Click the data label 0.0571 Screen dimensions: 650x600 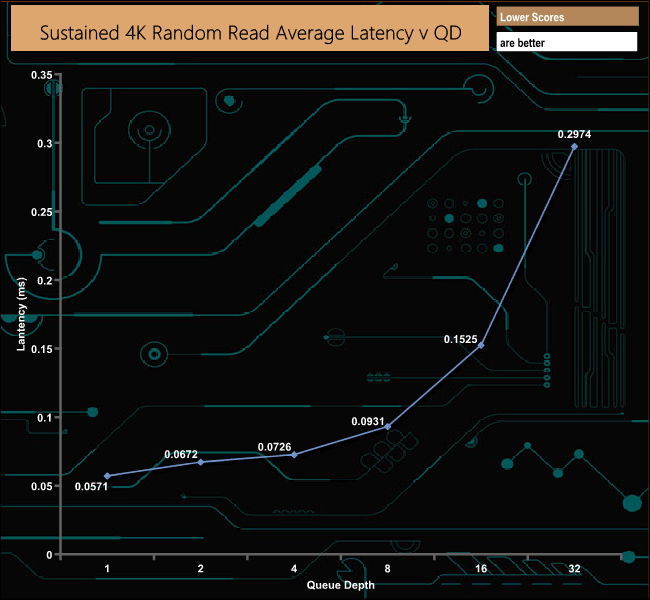point(91,487)
